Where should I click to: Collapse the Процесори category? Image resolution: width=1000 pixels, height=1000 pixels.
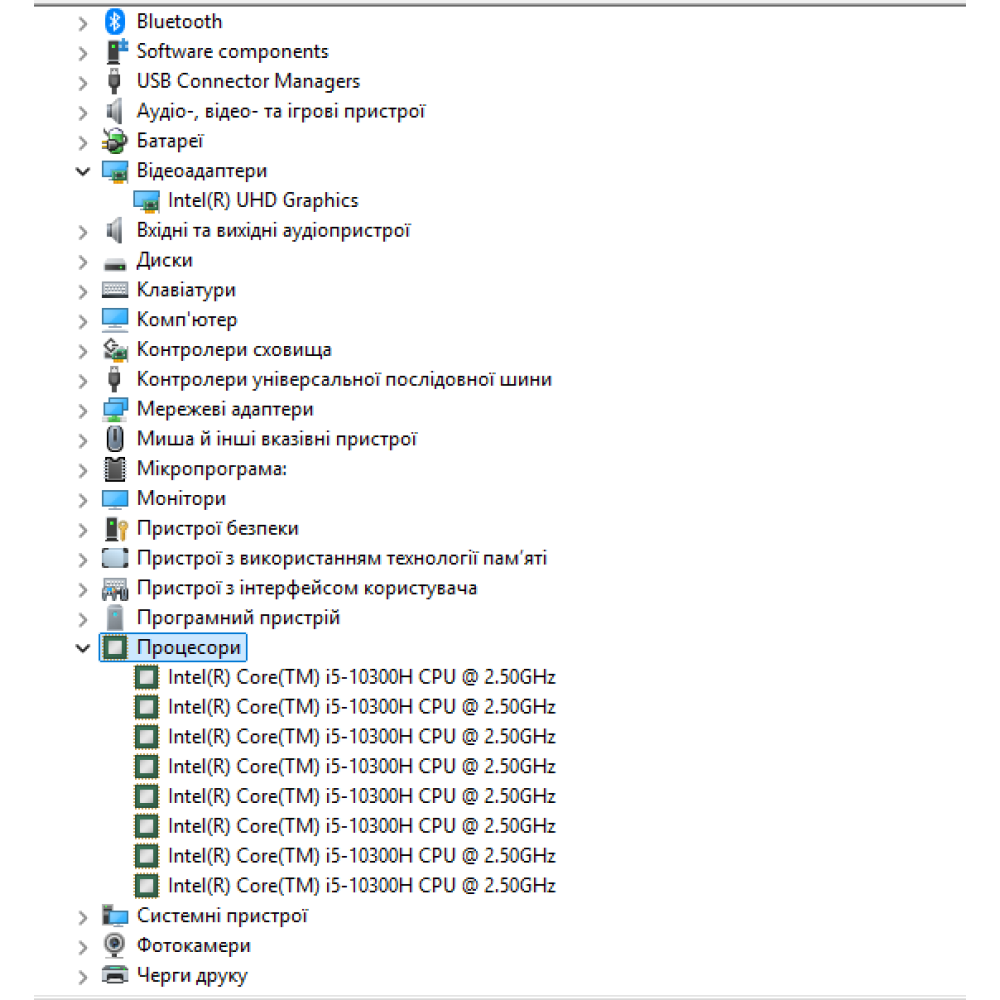pyautogui.click(x=83, y=648)
